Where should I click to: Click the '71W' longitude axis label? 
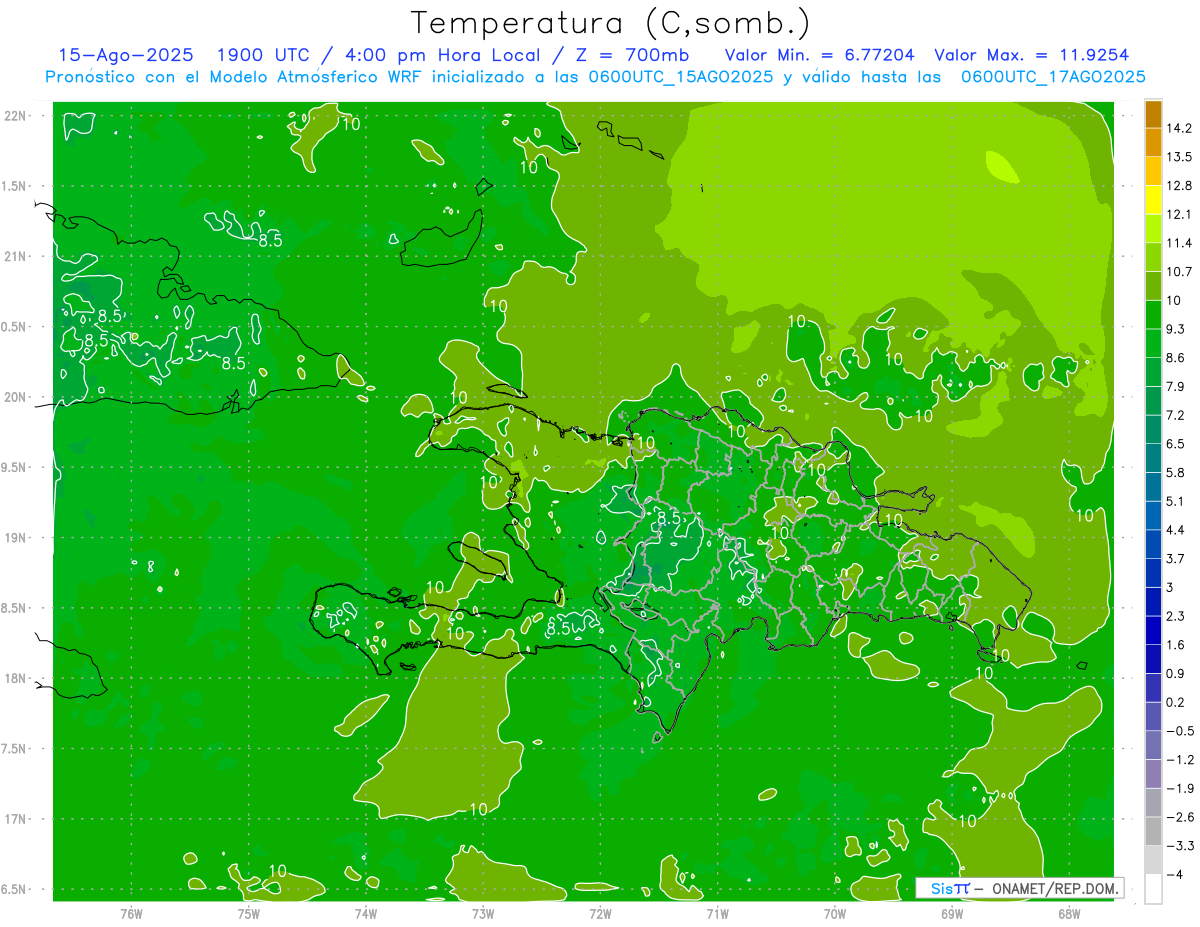tap(717, 913)
